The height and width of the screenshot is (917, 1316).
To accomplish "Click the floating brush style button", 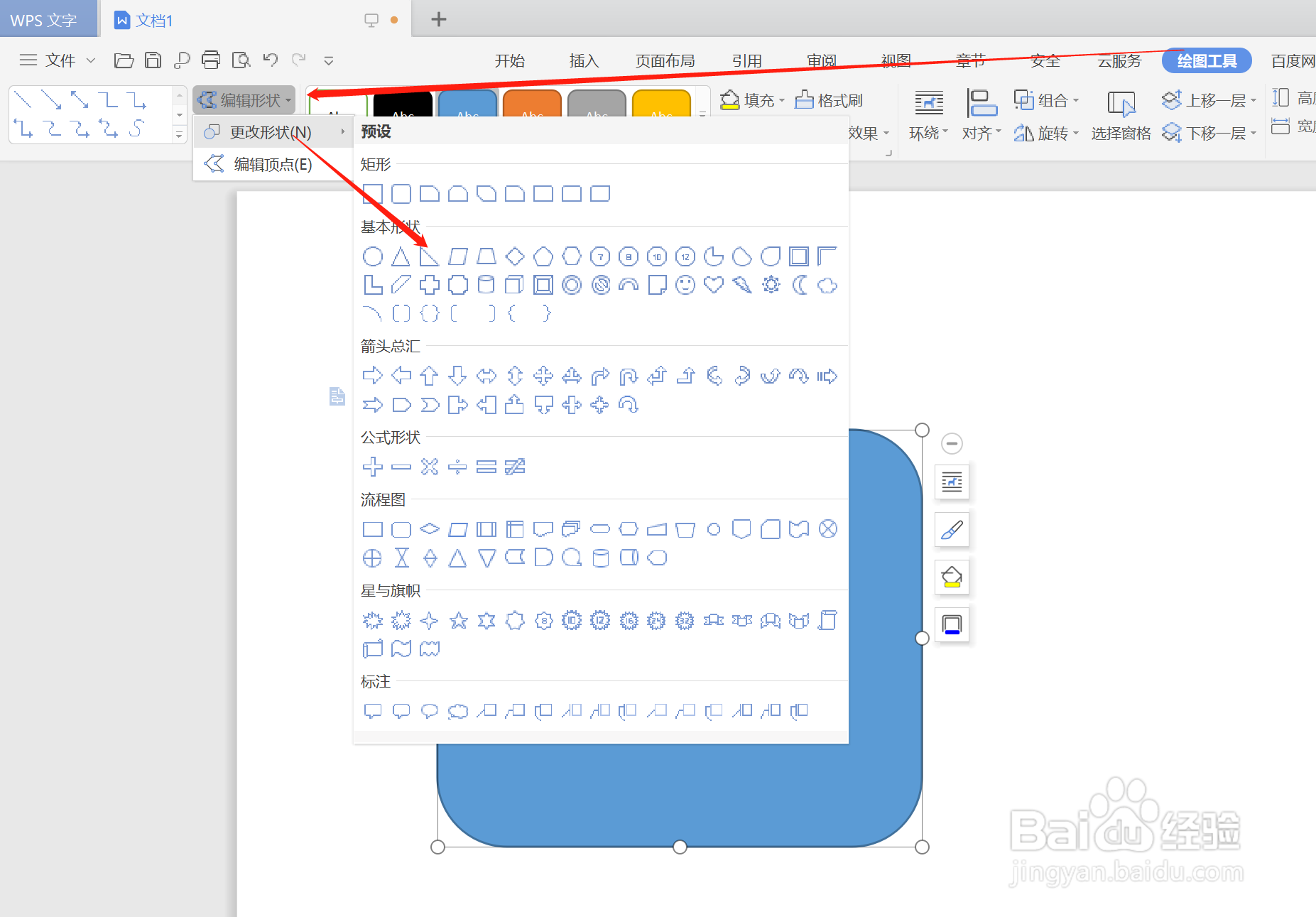I will (x=952, y=530).
